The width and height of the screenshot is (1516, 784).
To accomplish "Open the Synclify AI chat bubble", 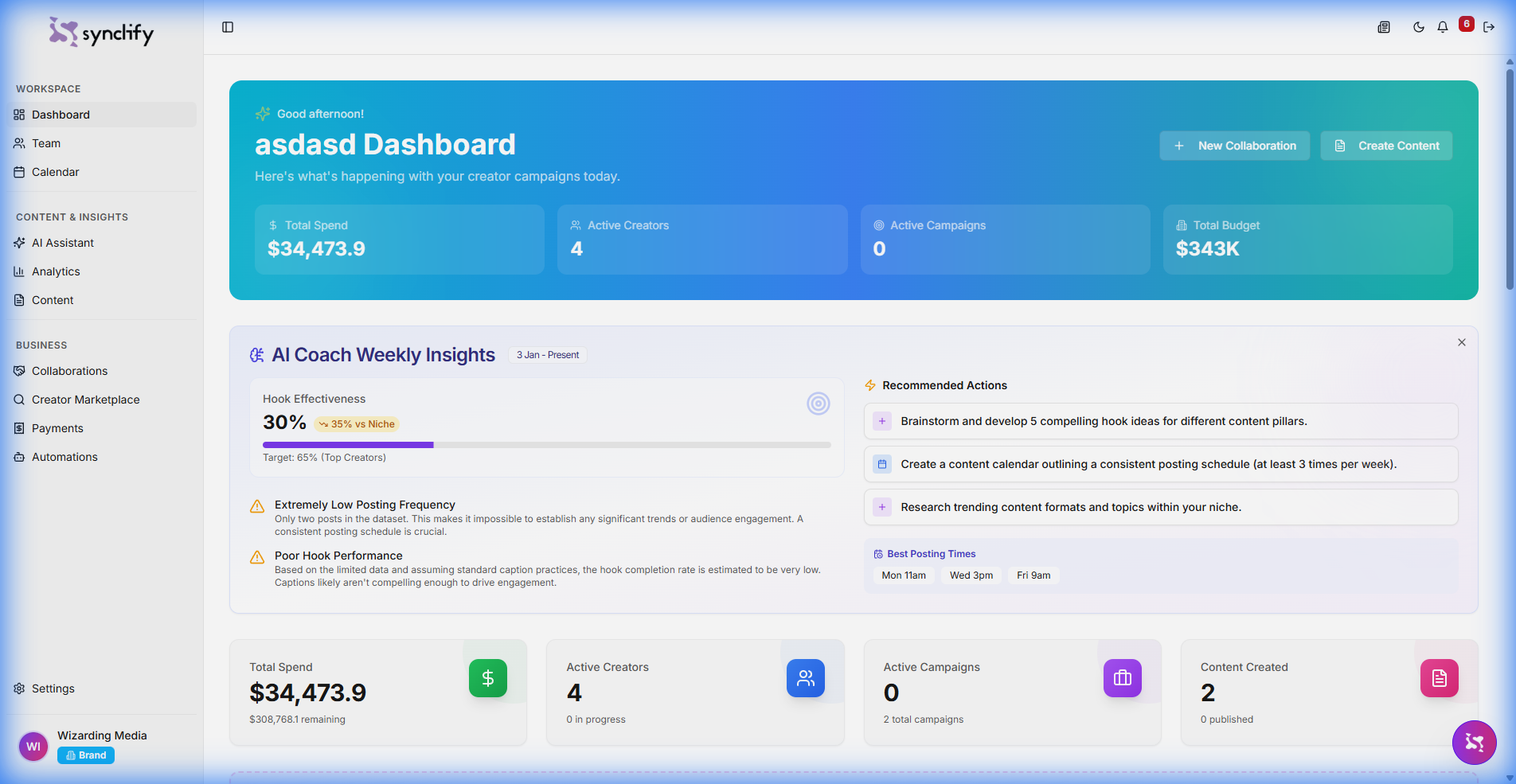I will [1474, 743].
